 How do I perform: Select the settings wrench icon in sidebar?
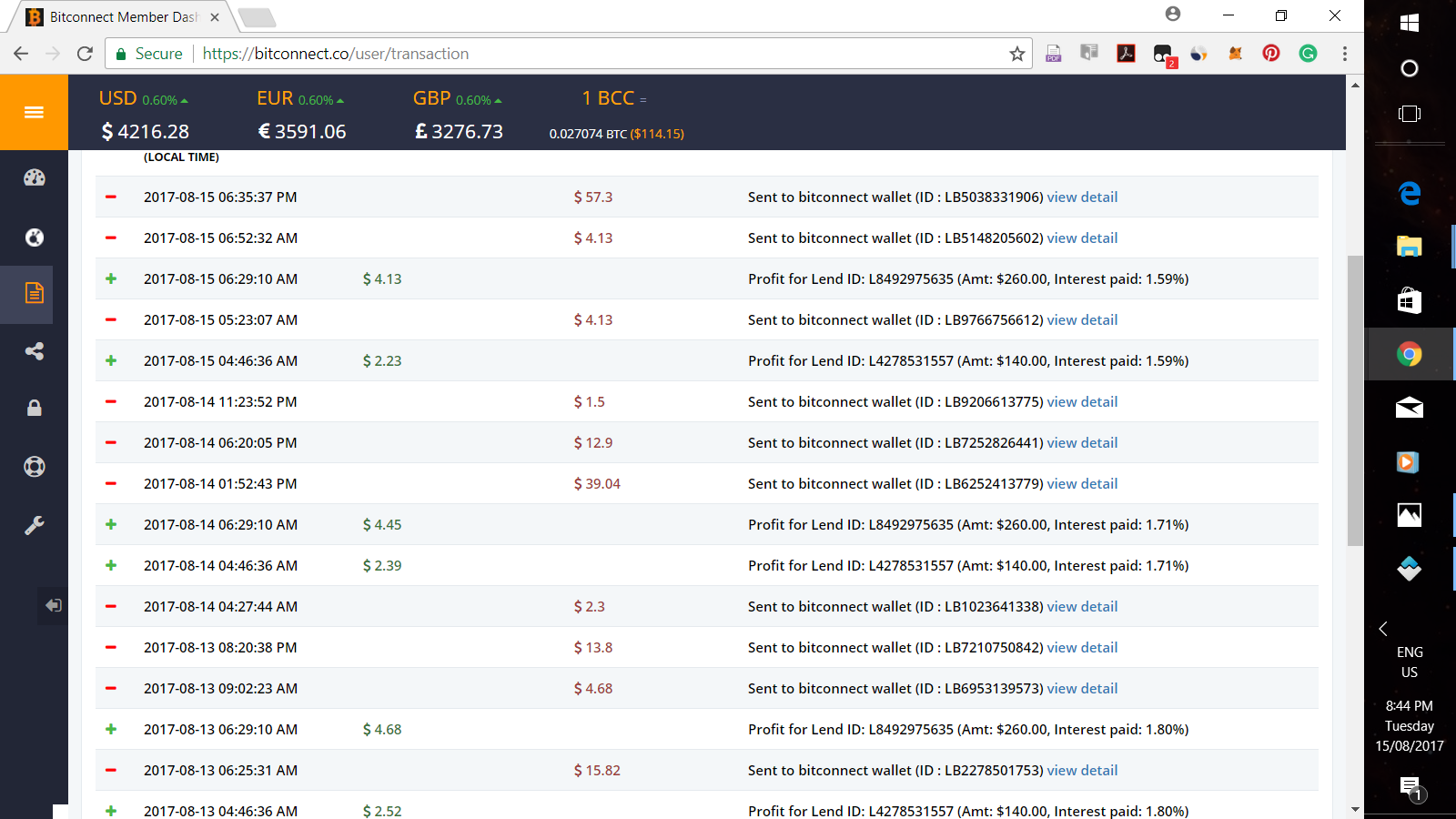(x=34, y=524)
